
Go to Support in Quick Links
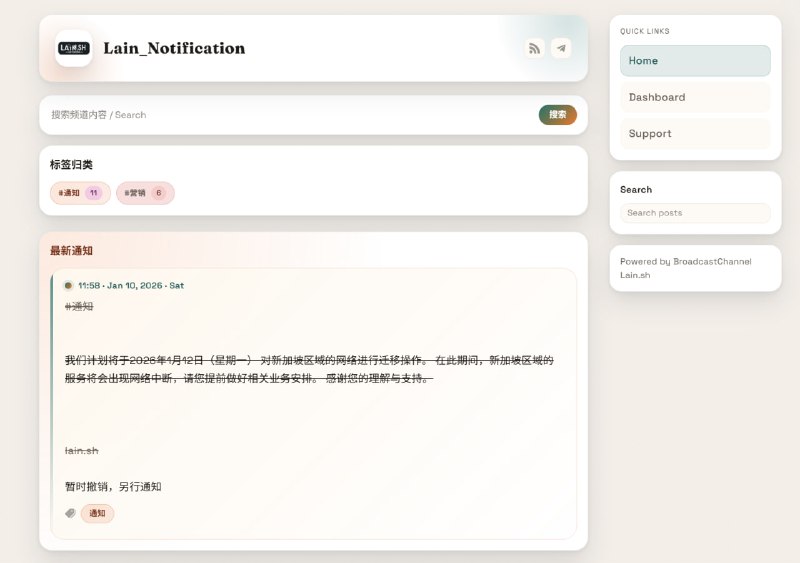[695, 133]
